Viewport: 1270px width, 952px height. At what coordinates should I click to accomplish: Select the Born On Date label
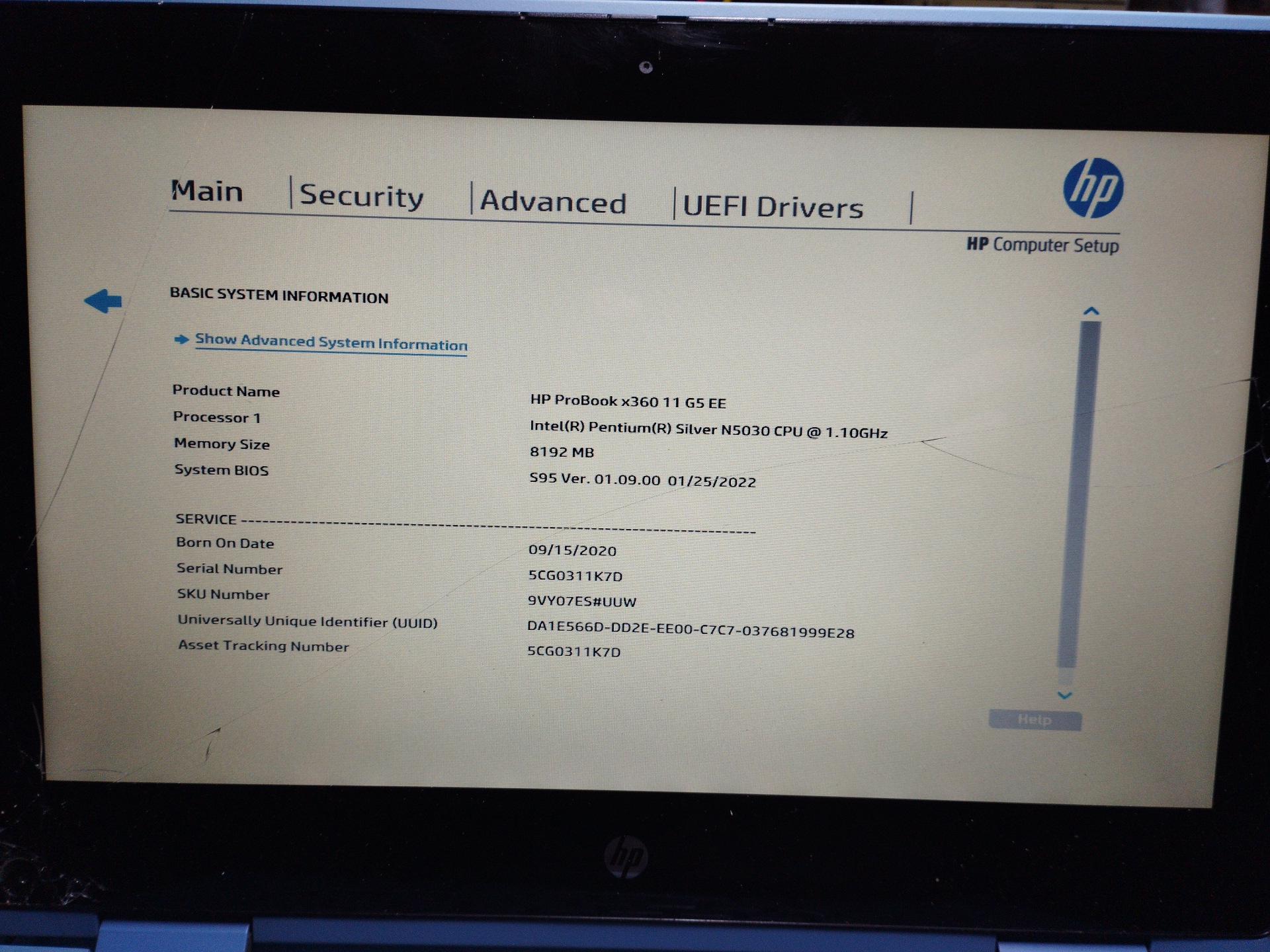(225, 543)
